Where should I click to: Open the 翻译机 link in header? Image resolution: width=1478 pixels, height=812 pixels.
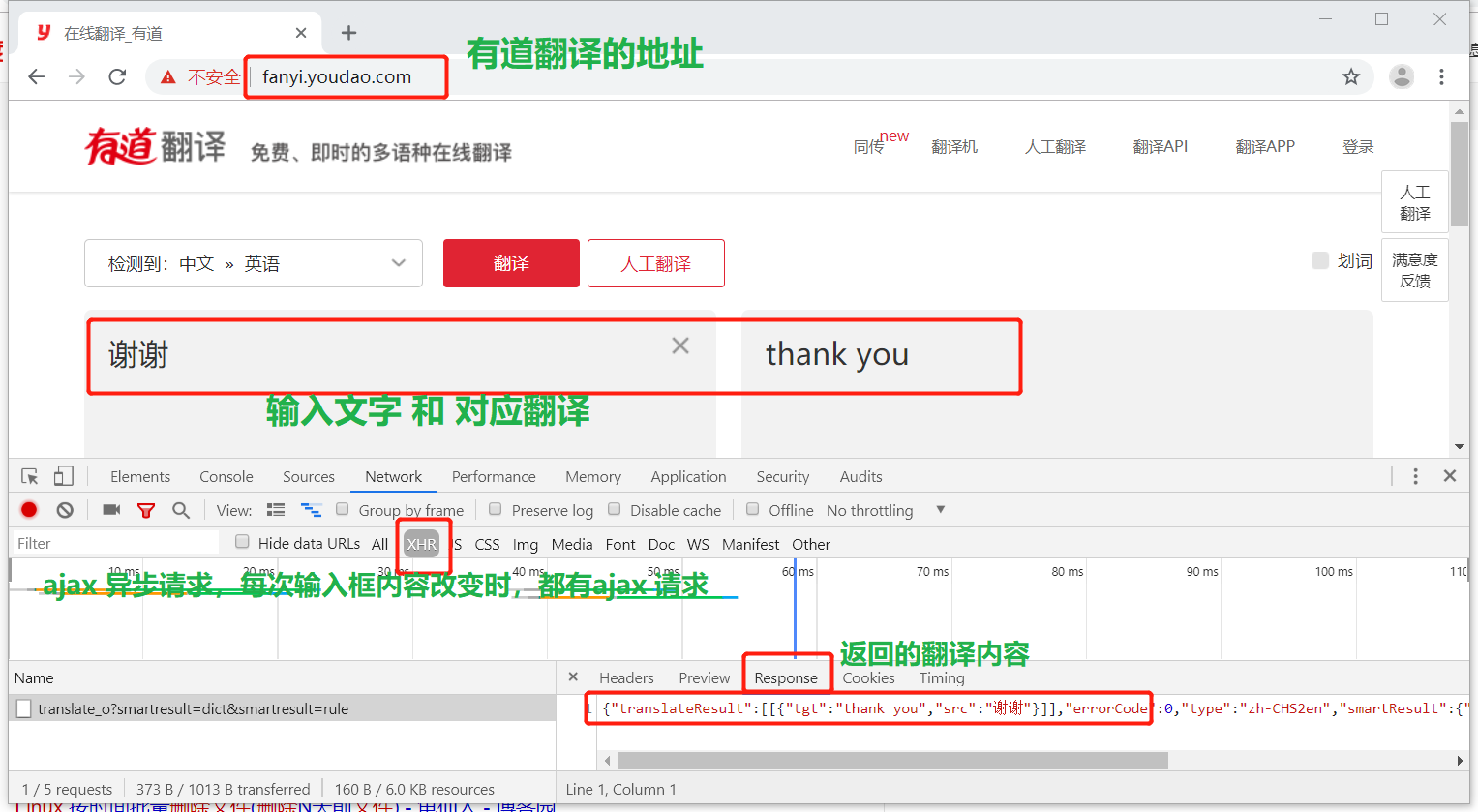(954, 146)
